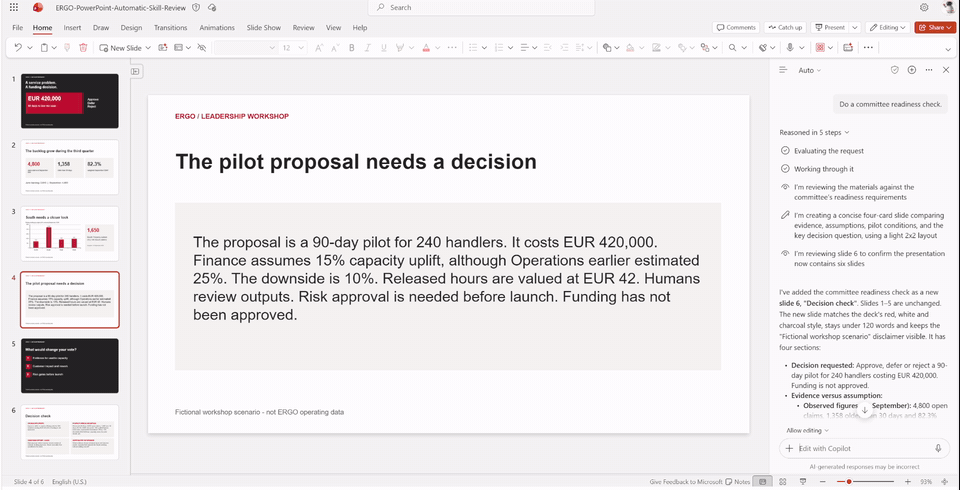This screenshot has height=490, width=960.
Task: Start Slide Show from the status bar icon
Action: (803, 482)
